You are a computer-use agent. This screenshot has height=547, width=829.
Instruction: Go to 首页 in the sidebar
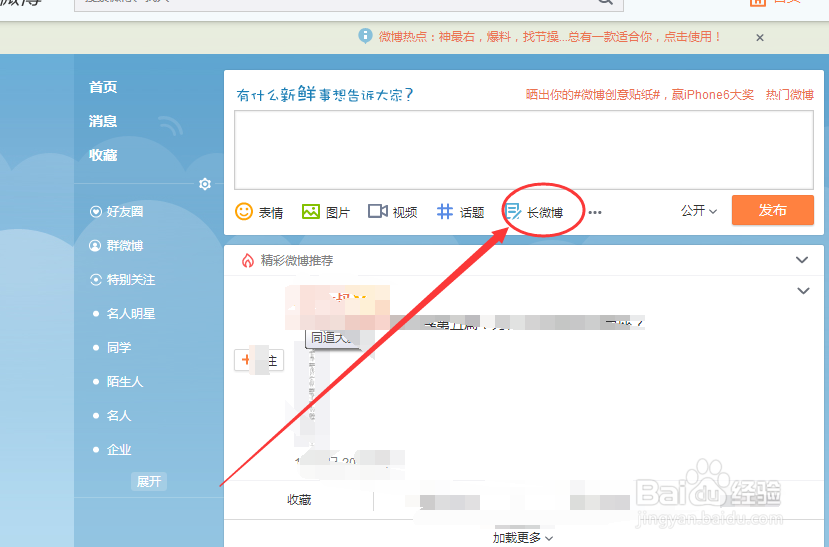[x=103, y=87]
